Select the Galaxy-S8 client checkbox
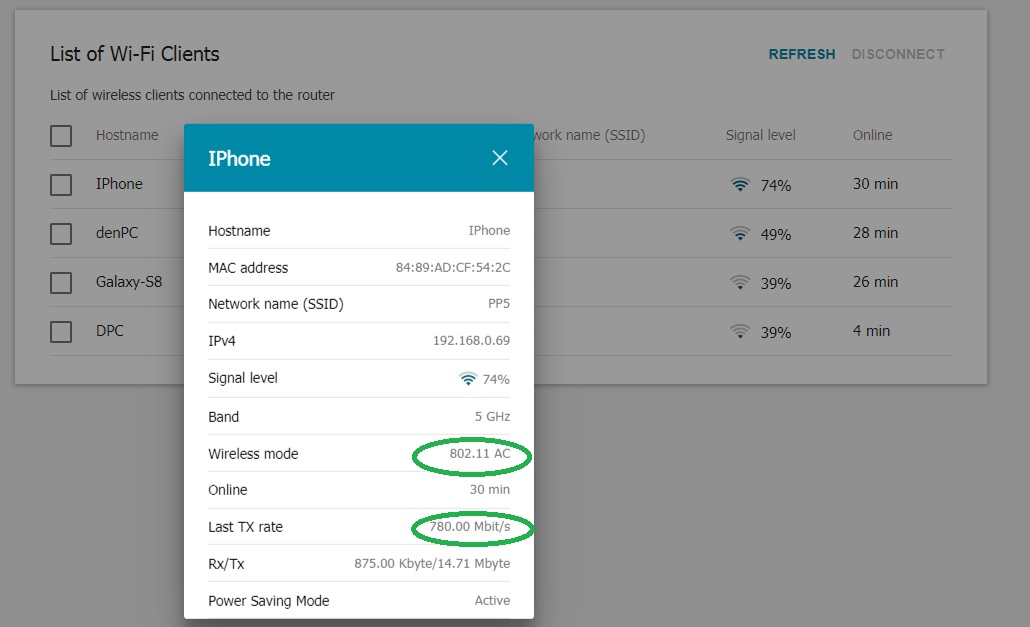 pos(61,282)
